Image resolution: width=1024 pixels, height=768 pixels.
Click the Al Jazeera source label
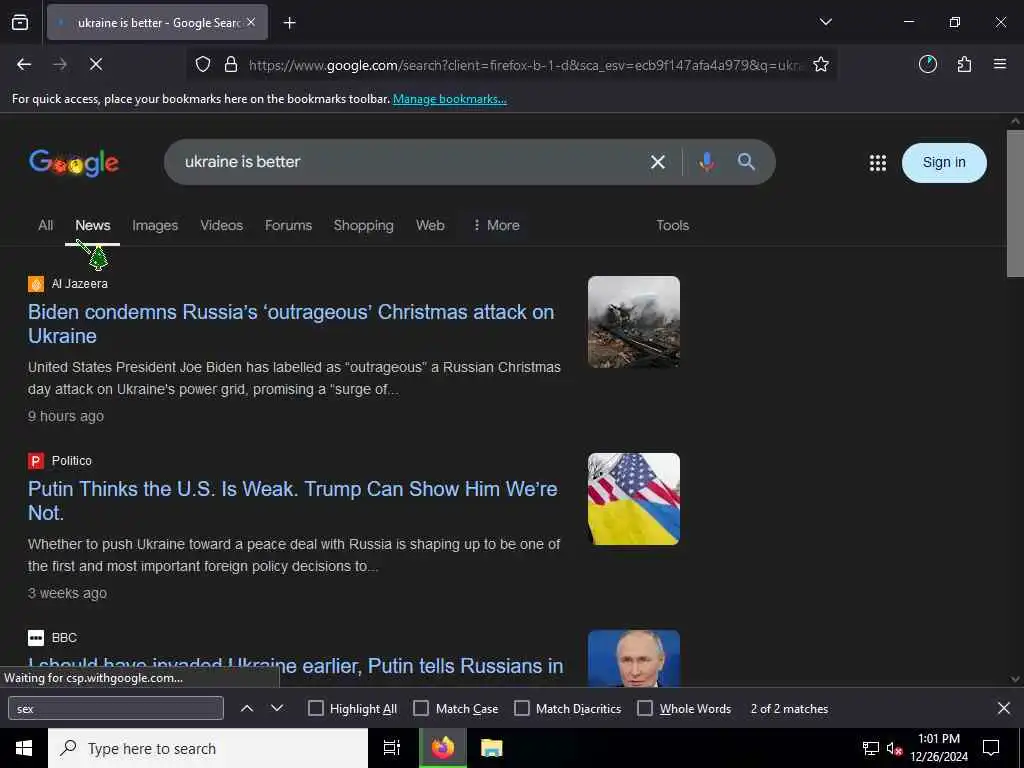point(80,283)
